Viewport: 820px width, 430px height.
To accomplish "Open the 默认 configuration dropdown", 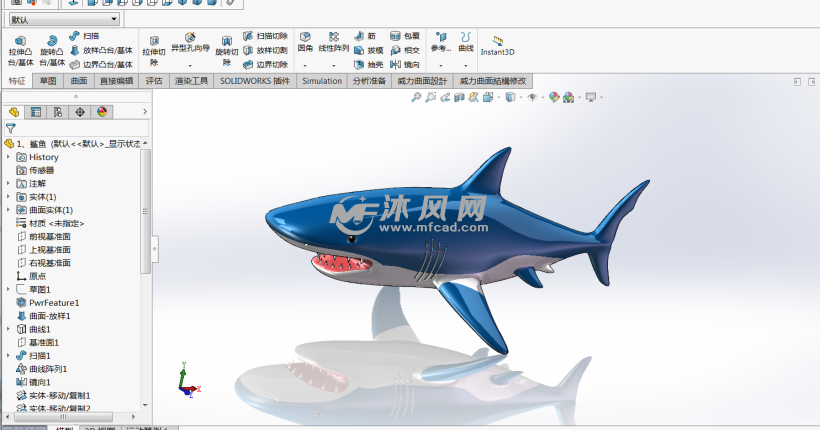I will 64,19.
